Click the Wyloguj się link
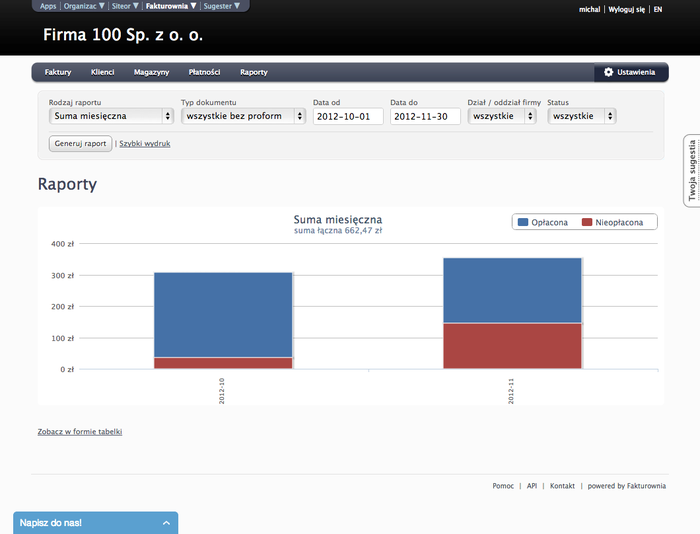This screenshot has width=700, height=534. click(626, 9)
